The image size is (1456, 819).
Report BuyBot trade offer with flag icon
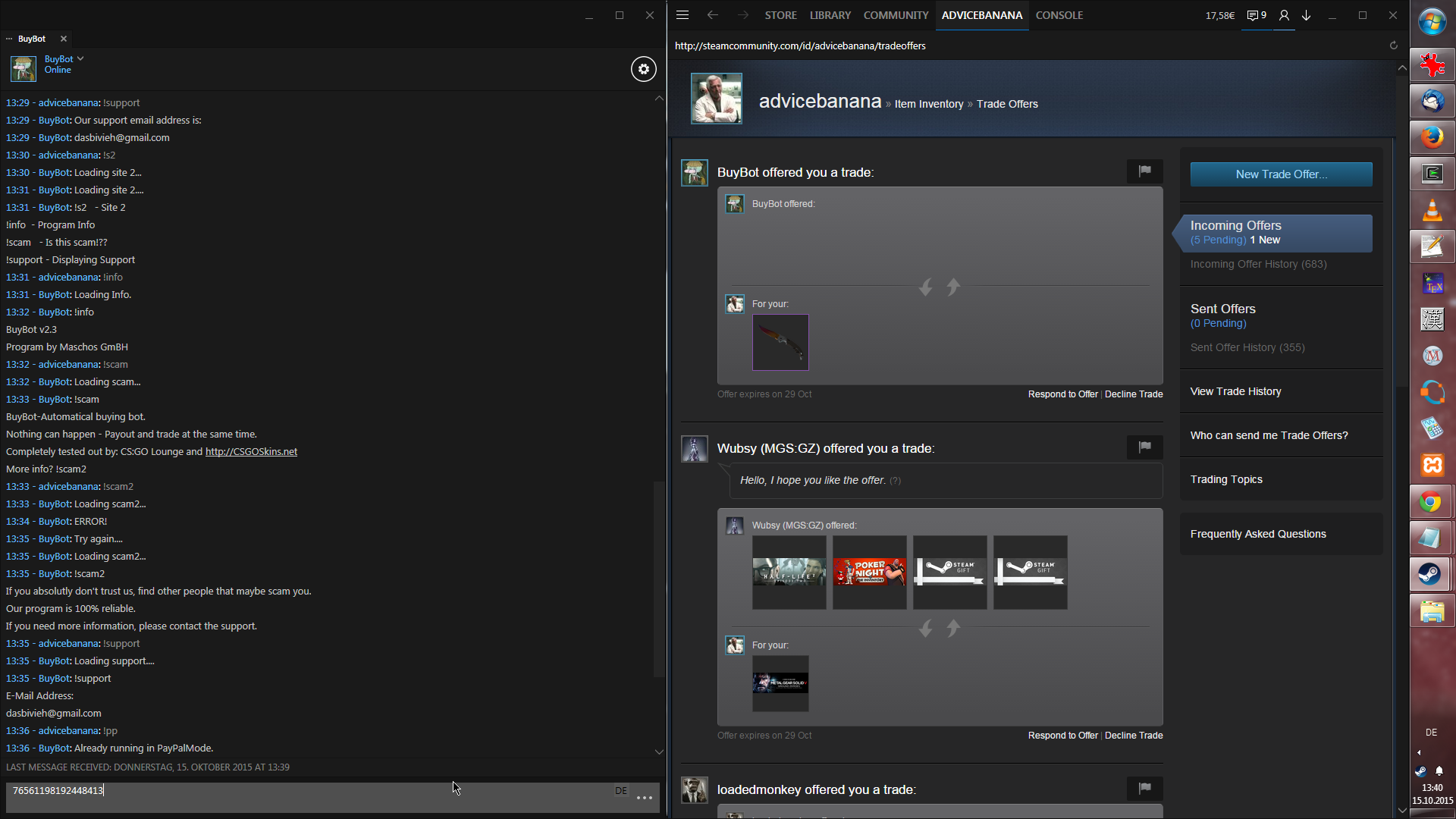click(1144, 171)
